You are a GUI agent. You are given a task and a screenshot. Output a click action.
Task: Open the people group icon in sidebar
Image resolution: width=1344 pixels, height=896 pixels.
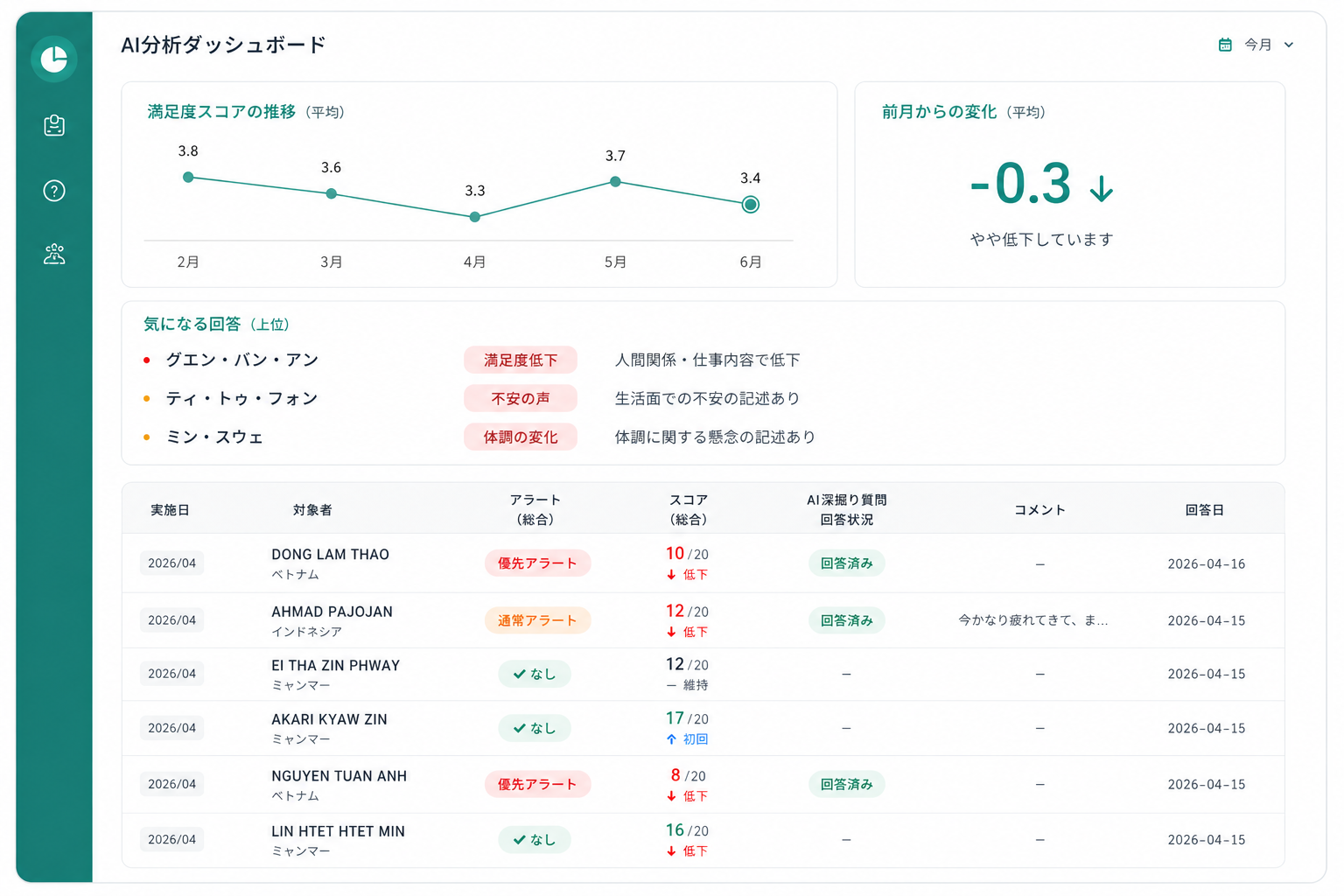coord(54,255)
